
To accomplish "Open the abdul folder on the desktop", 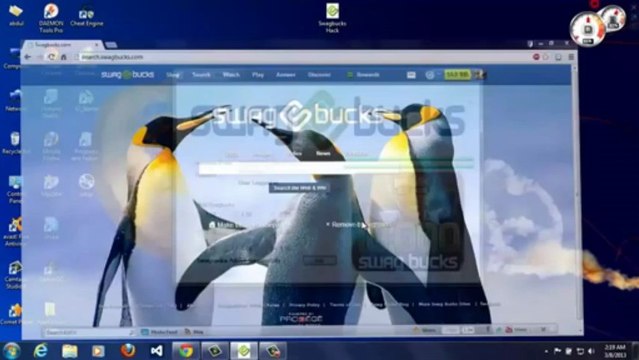I will [16, 15].
